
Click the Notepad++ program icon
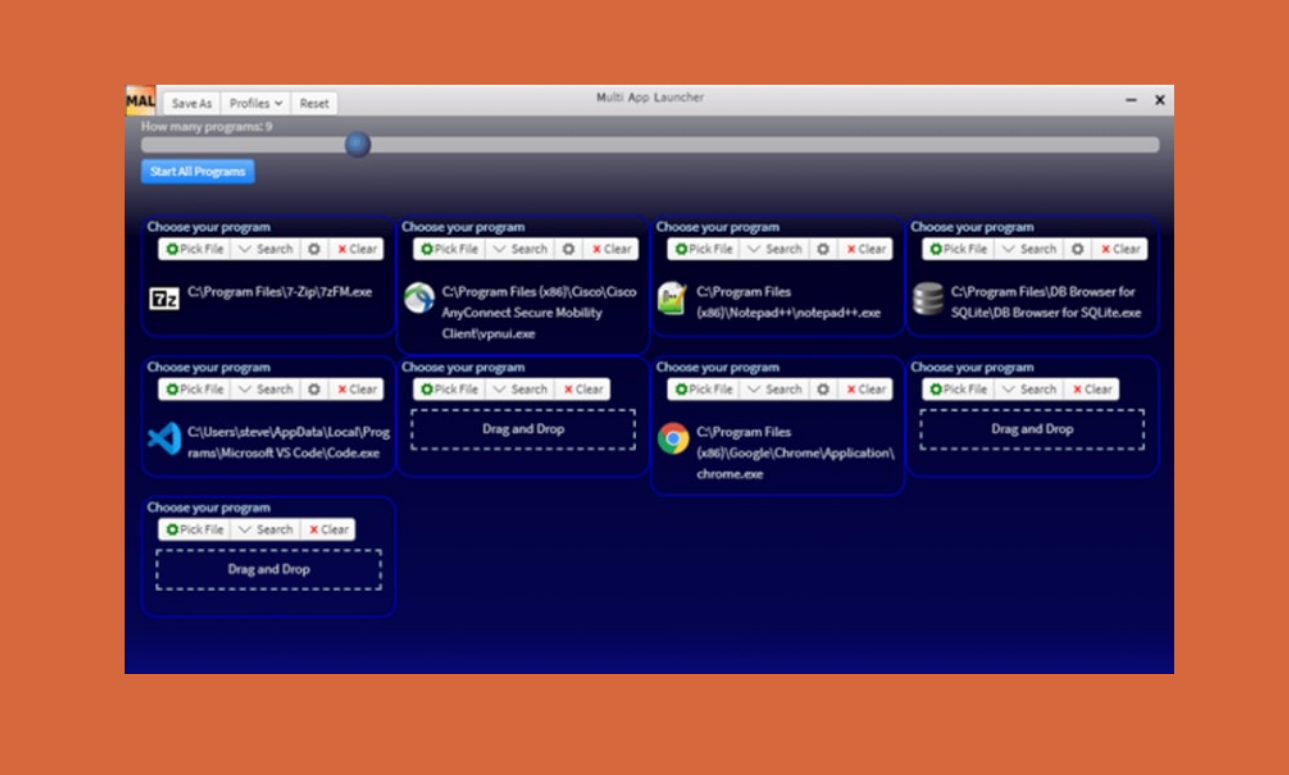673,298
